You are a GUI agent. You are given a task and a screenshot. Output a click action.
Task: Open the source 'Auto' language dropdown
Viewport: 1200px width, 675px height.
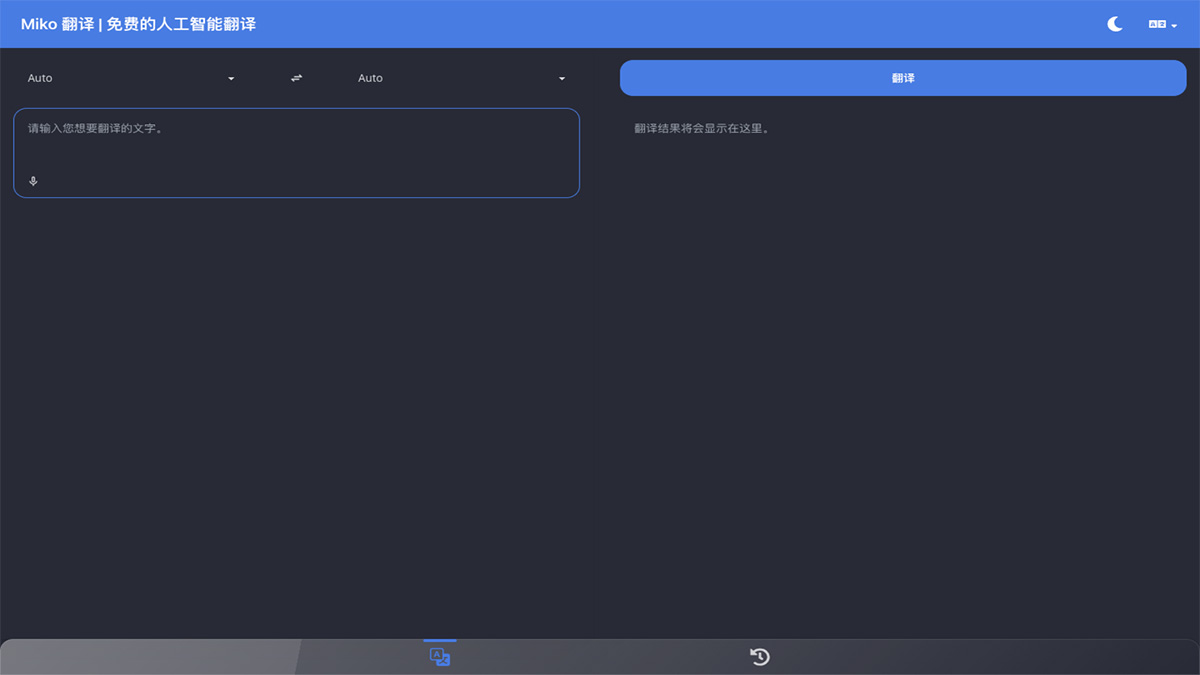point(130,77)
